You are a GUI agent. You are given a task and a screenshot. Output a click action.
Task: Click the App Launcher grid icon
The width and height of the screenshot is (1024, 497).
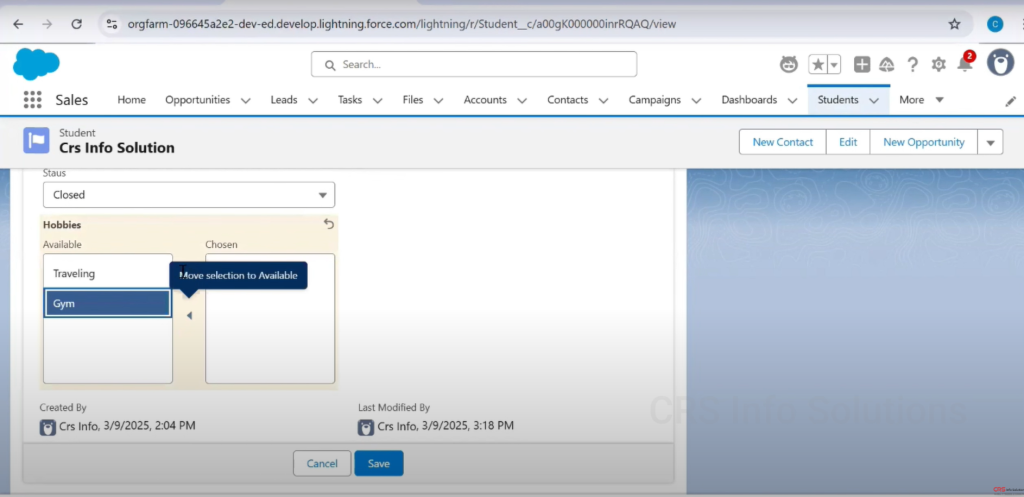(32, 100)
